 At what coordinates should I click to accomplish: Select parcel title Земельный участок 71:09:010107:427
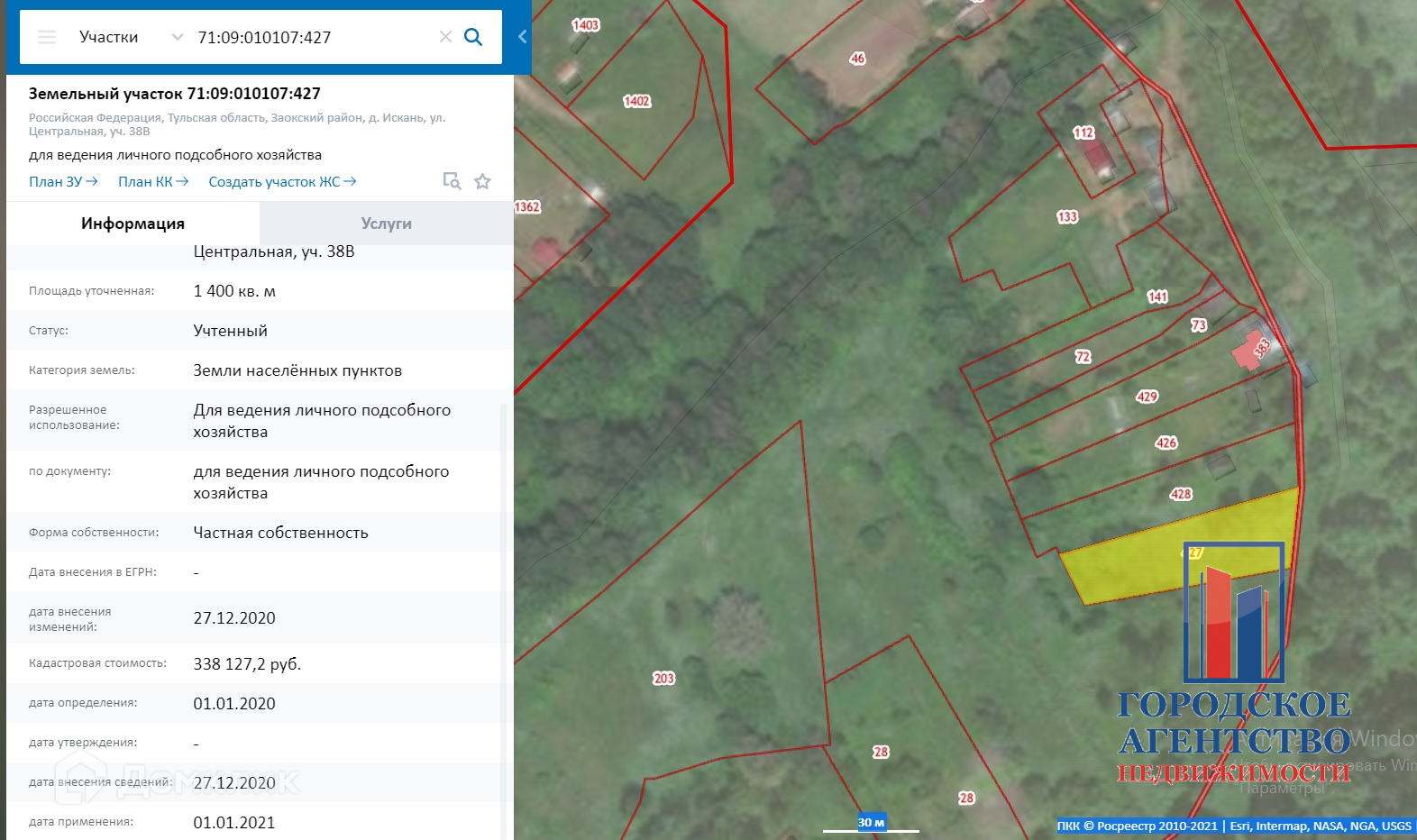point(175,94)
